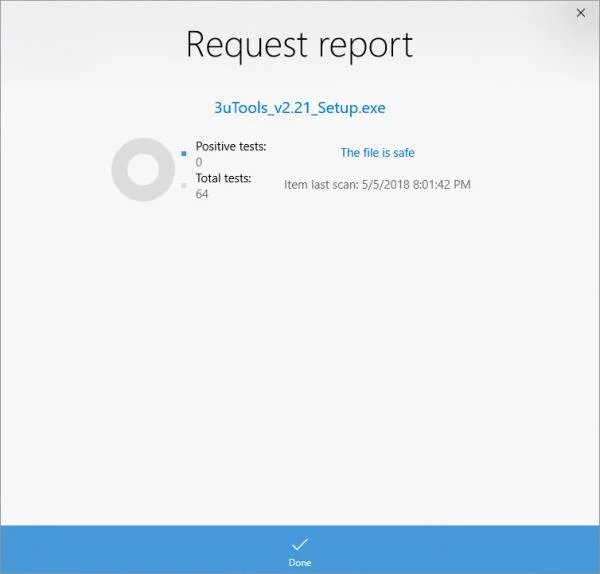Close the Request report dialog
This screenshot has height=574, width=600.
click(580, 13)
